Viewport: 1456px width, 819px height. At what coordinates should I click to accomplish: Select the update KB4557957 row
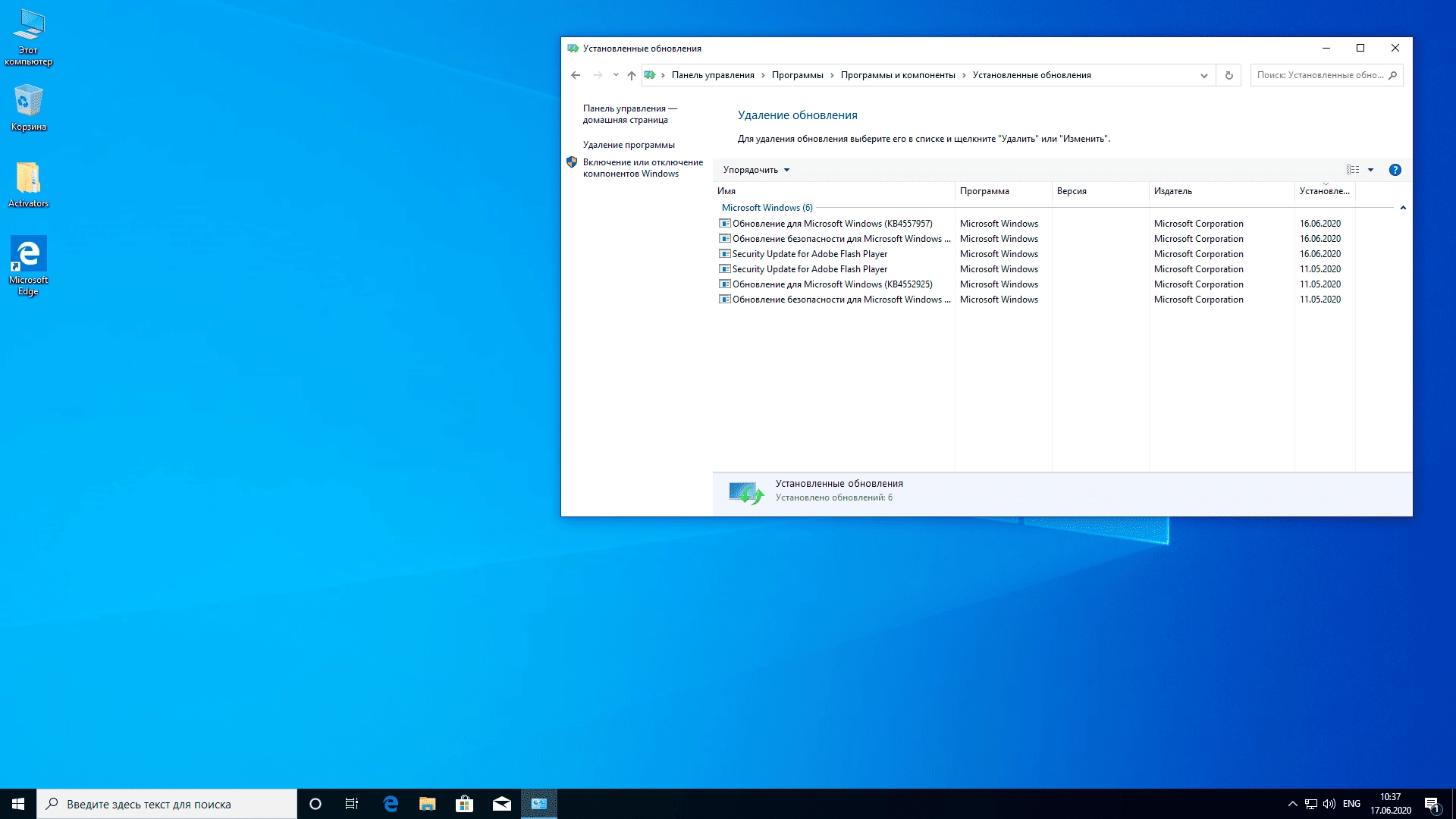[1035, 224]
